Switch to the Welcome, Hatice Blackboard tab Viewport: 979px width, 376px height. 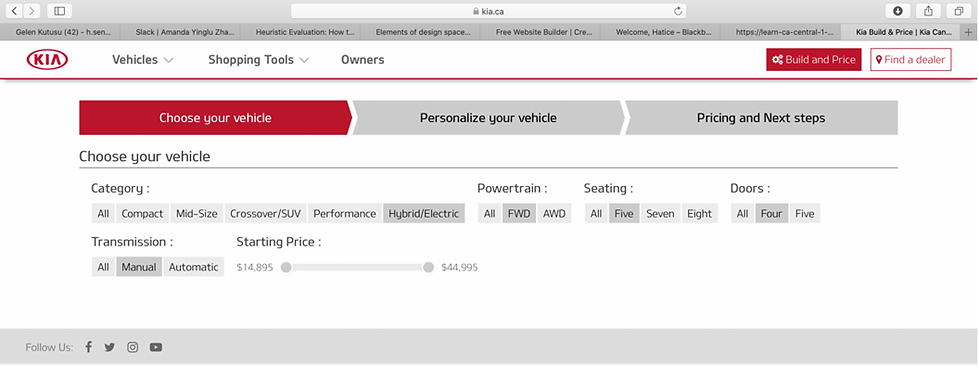click(663, 31)
